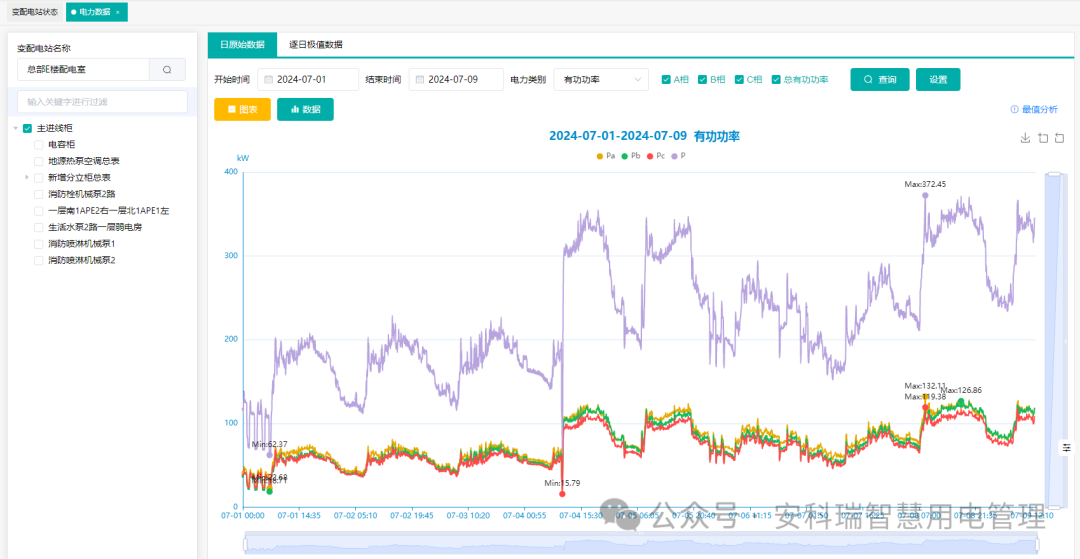1080x559 pixels.
Task: Uncheck the B相 checkbox
Action: (703, 80)
